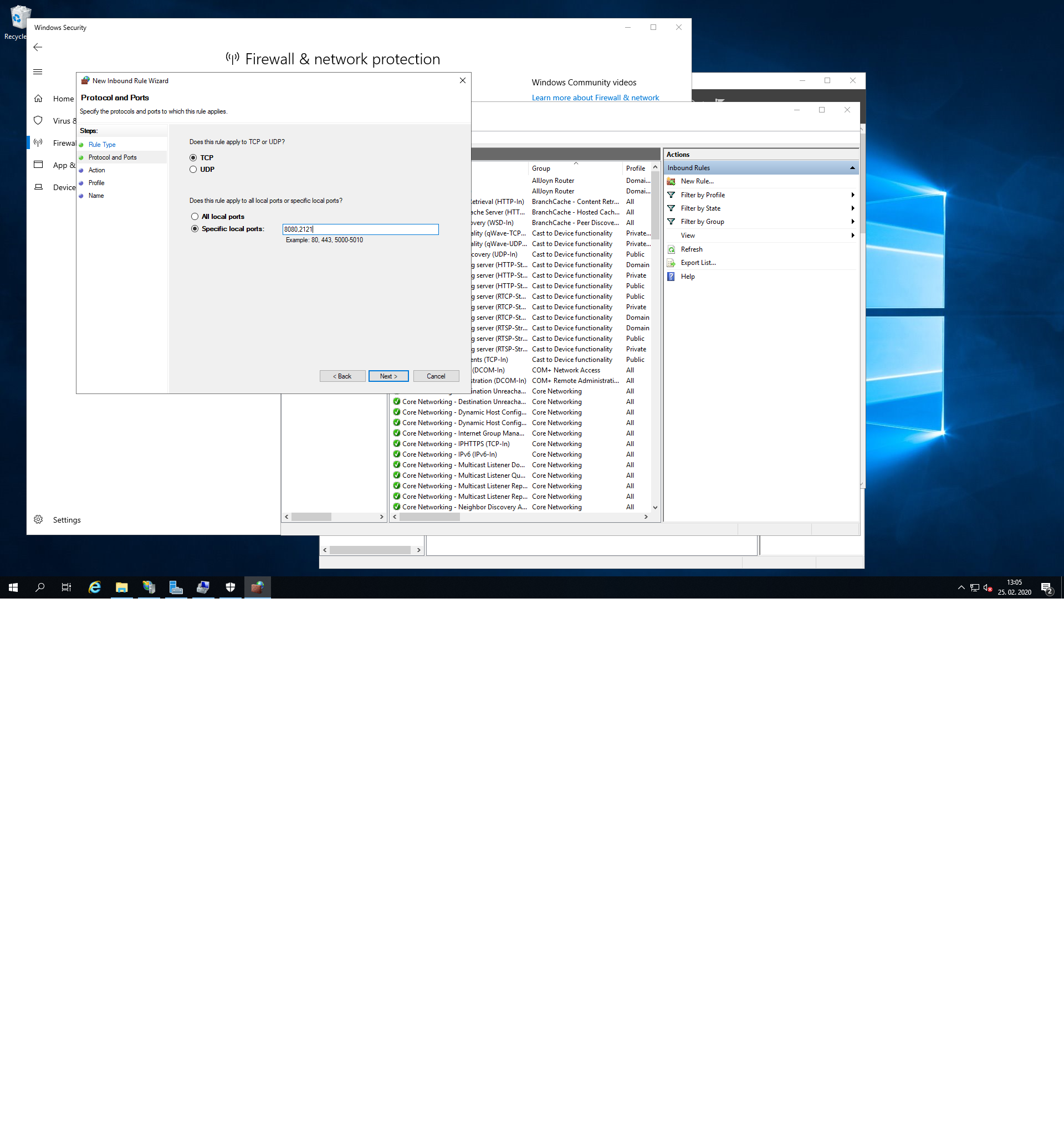The image size is (1064, 1135).
Task: Open Task View from taskbar
Action: [x=66, y=587]
